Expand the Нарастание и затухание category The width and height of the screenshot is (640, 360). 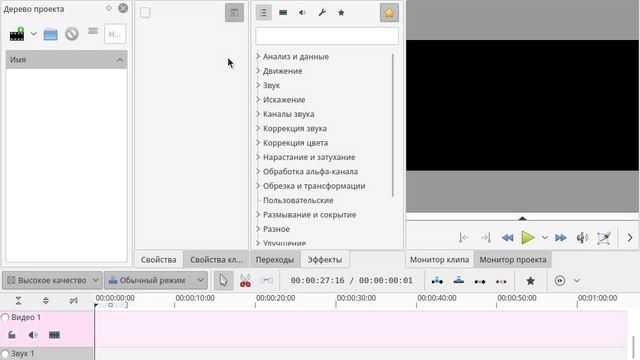(258, 157)
